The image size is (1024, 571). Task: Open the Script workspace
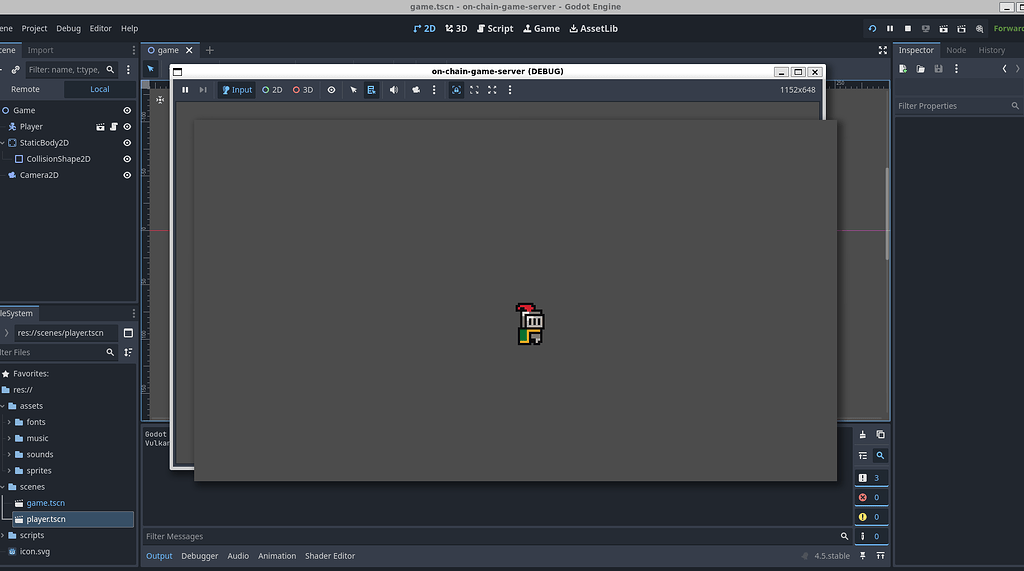pyautogui.click(x=495, y=29)
